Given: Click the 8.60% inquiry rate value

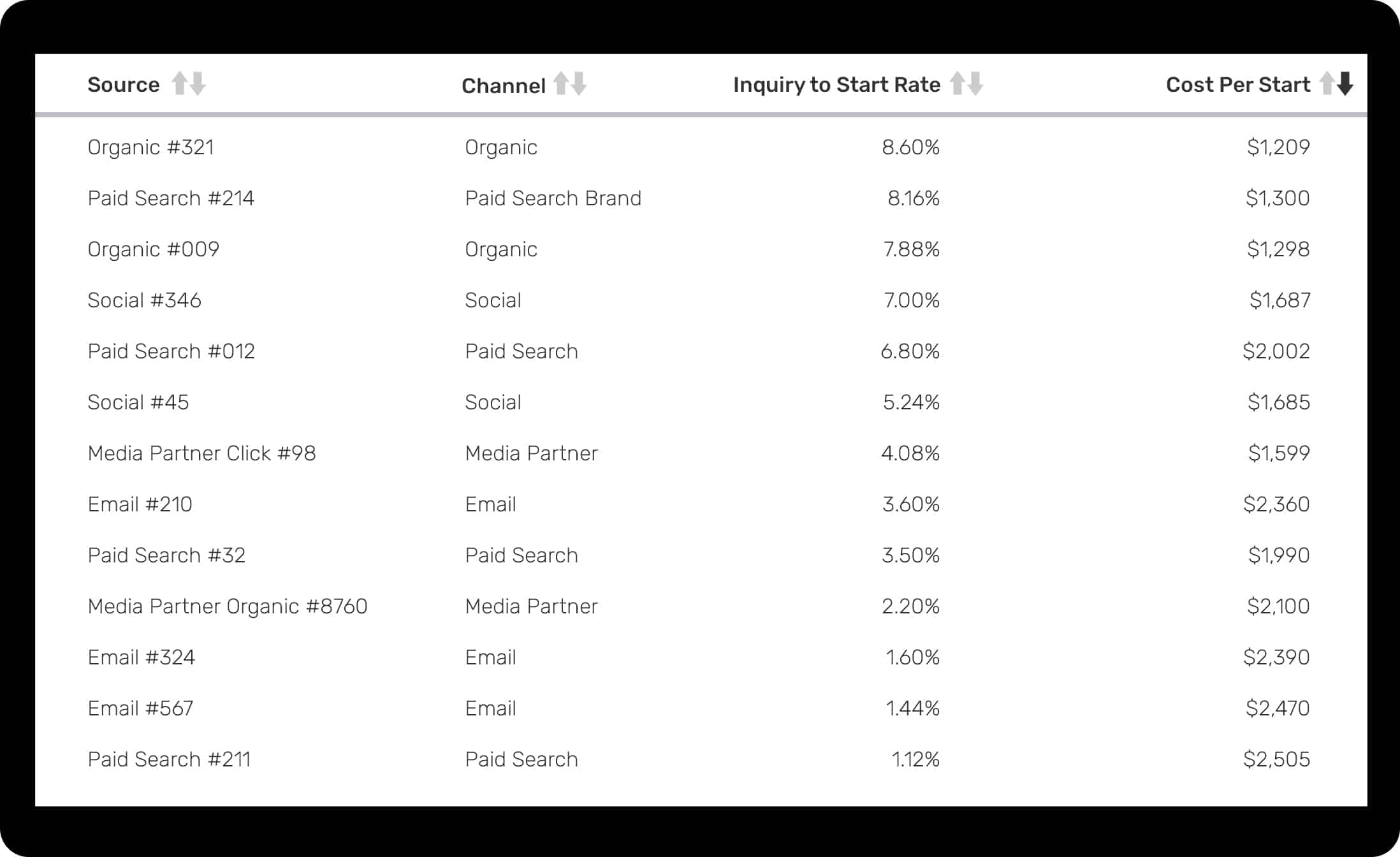Looking at the screenshot, I should 910,147.
